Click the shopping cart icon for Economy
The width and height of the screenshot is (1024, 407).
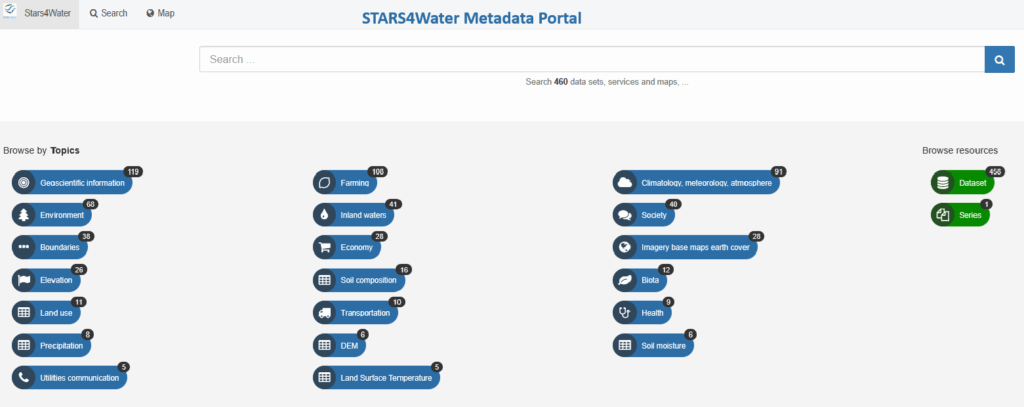(x=324, y=247)
